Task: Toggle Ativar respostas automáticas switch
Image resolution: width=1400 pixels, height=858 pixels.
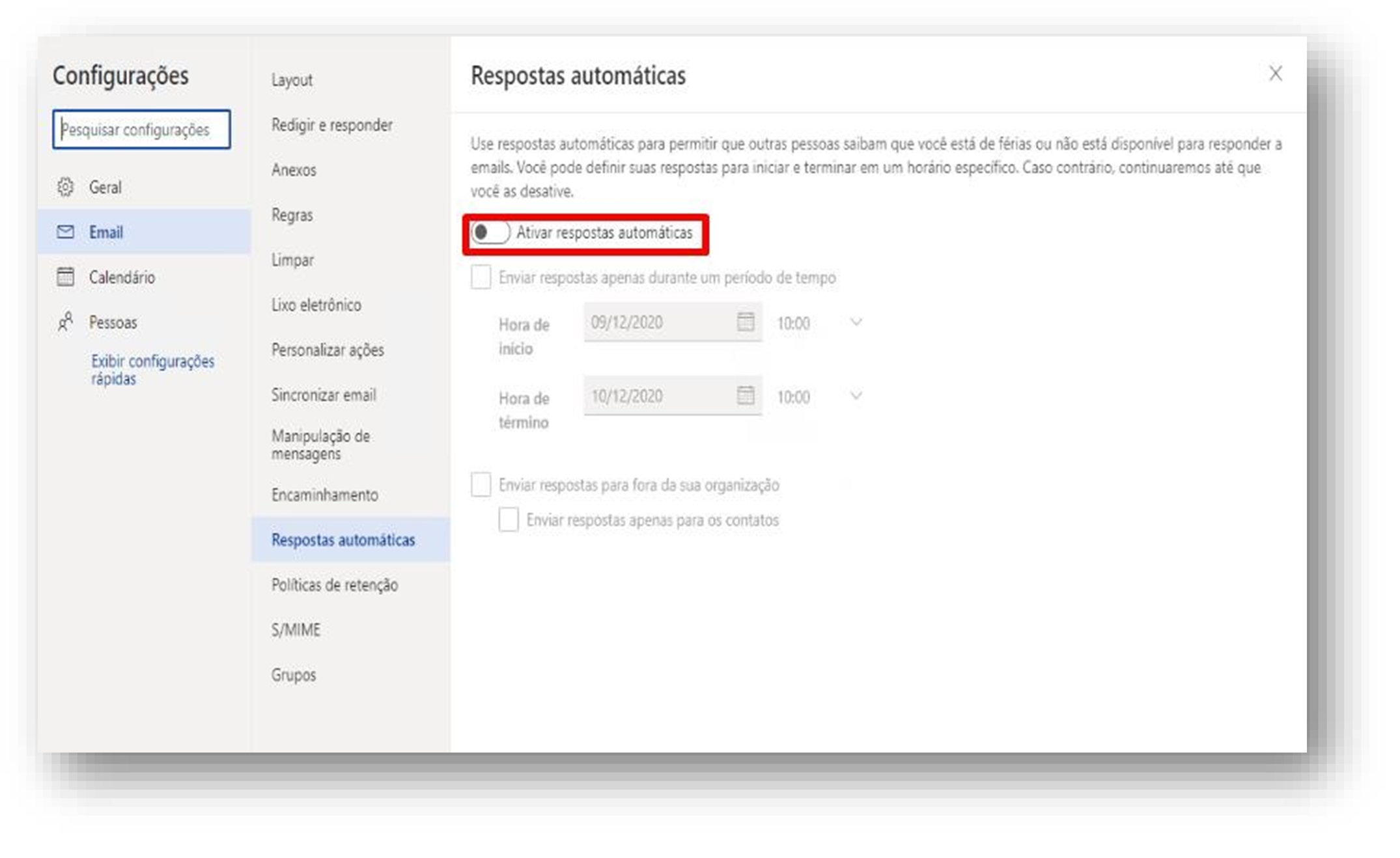Action: [490, 232]
